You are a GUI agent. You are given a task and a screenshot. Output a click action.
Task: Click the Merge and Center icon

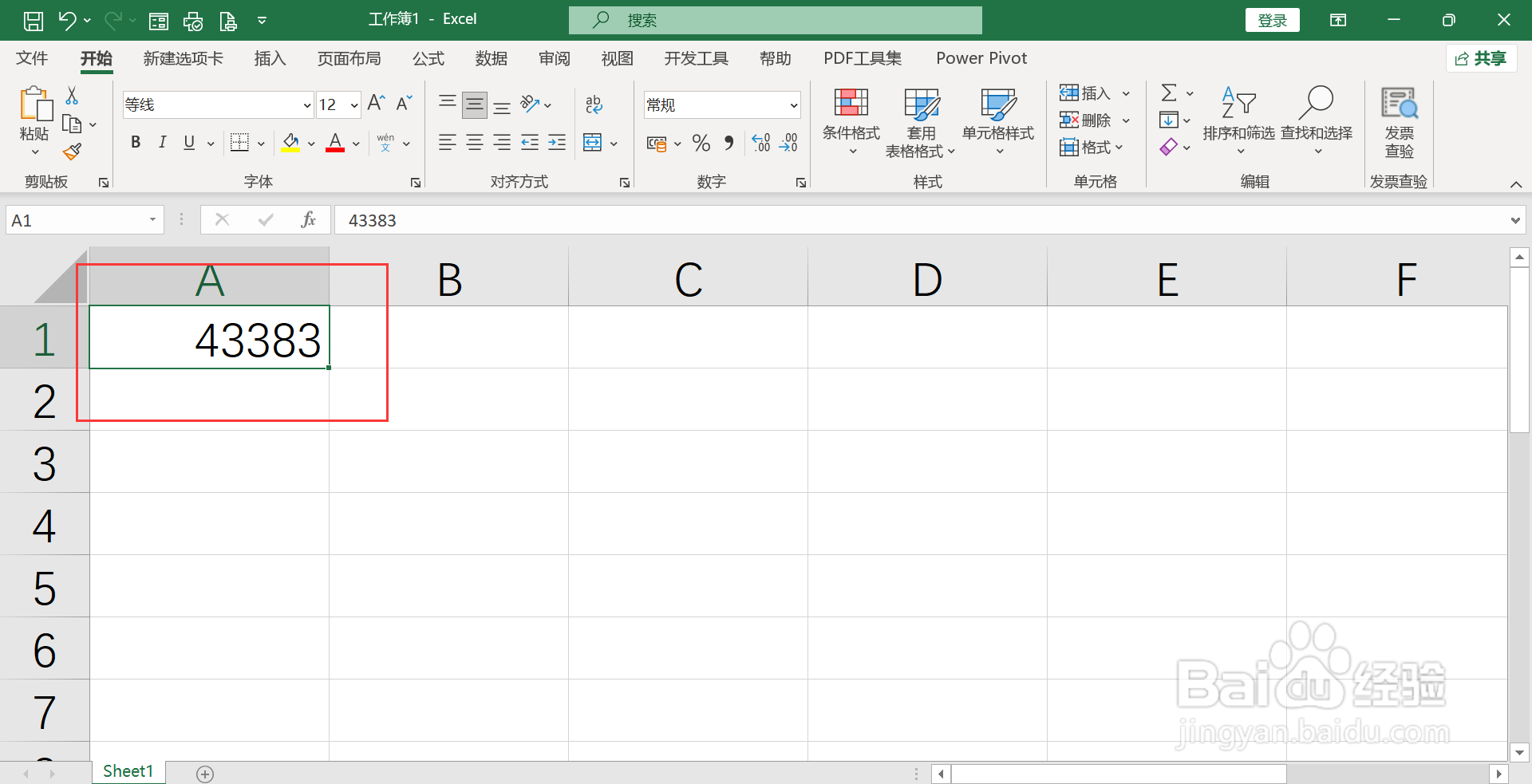593,143
